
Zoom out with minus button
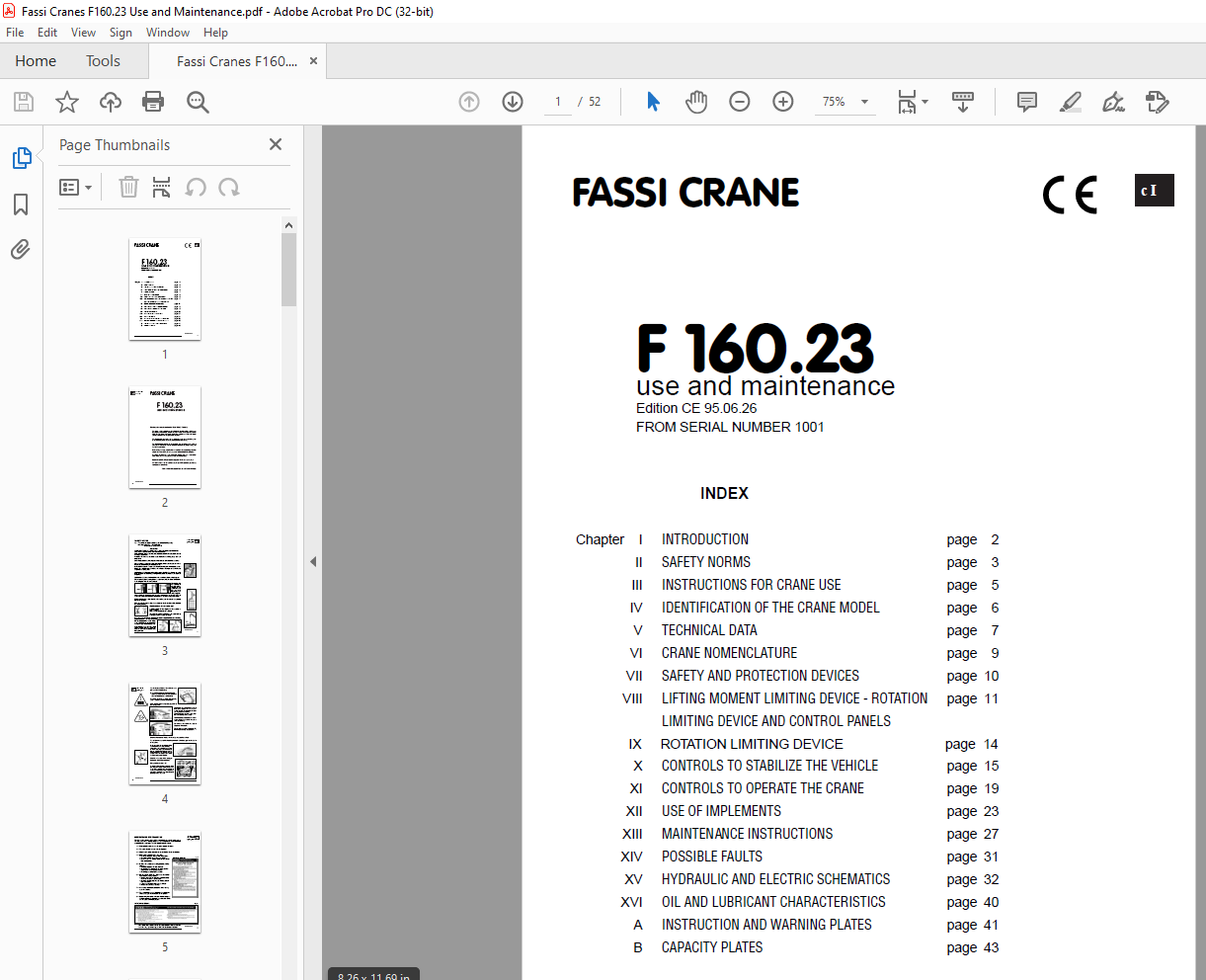click(x=740, y=102)
